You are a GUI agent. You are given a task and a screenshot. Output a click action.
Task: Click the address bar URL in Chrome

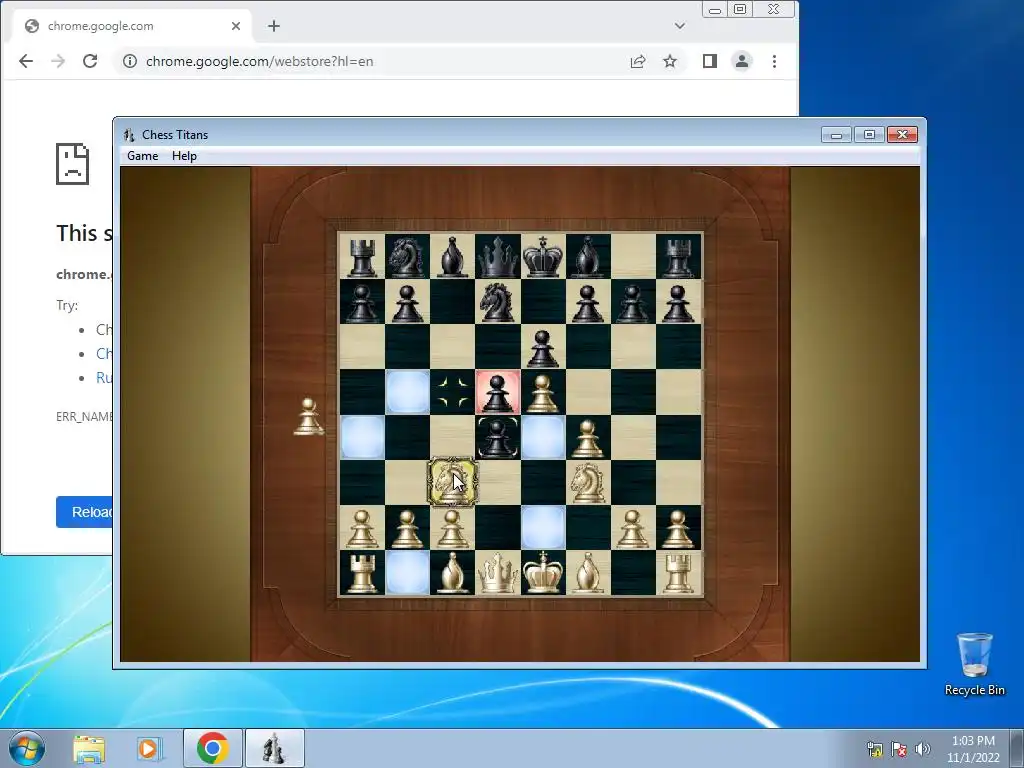[x=259, y=61]
